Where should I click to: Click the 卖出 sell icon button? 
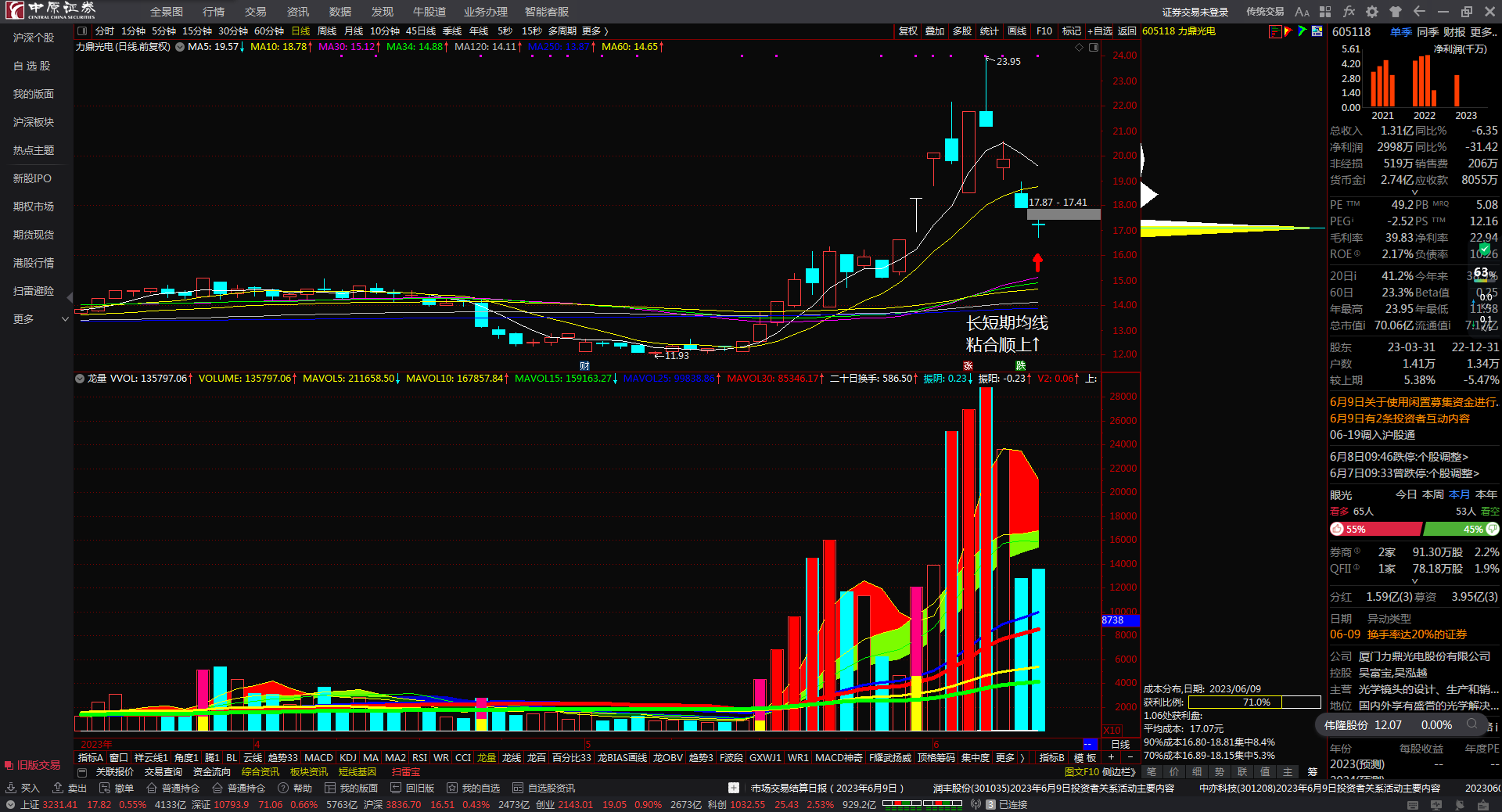pos(70,788)
